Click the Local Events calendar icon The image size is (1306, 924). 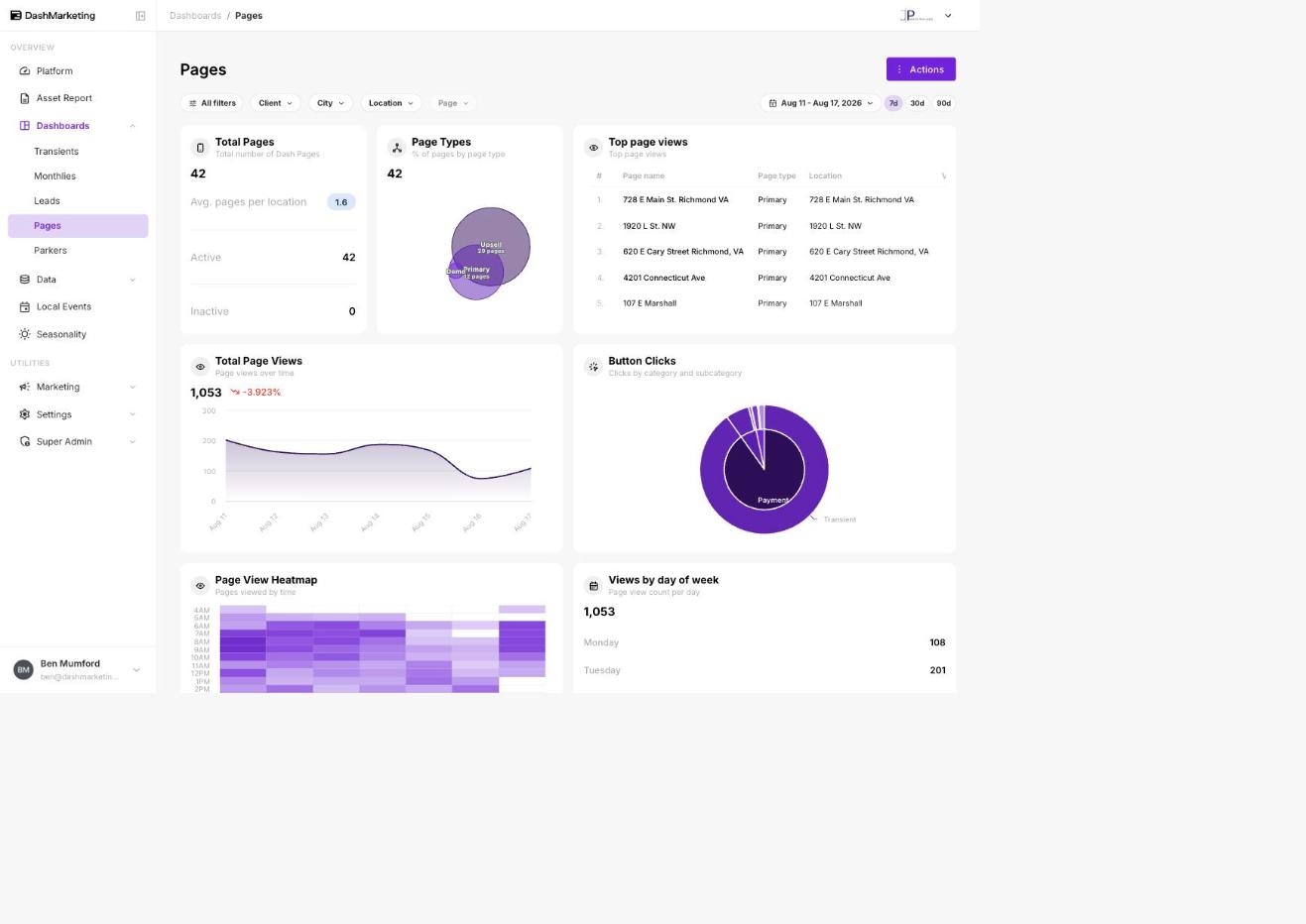[25, 307]
